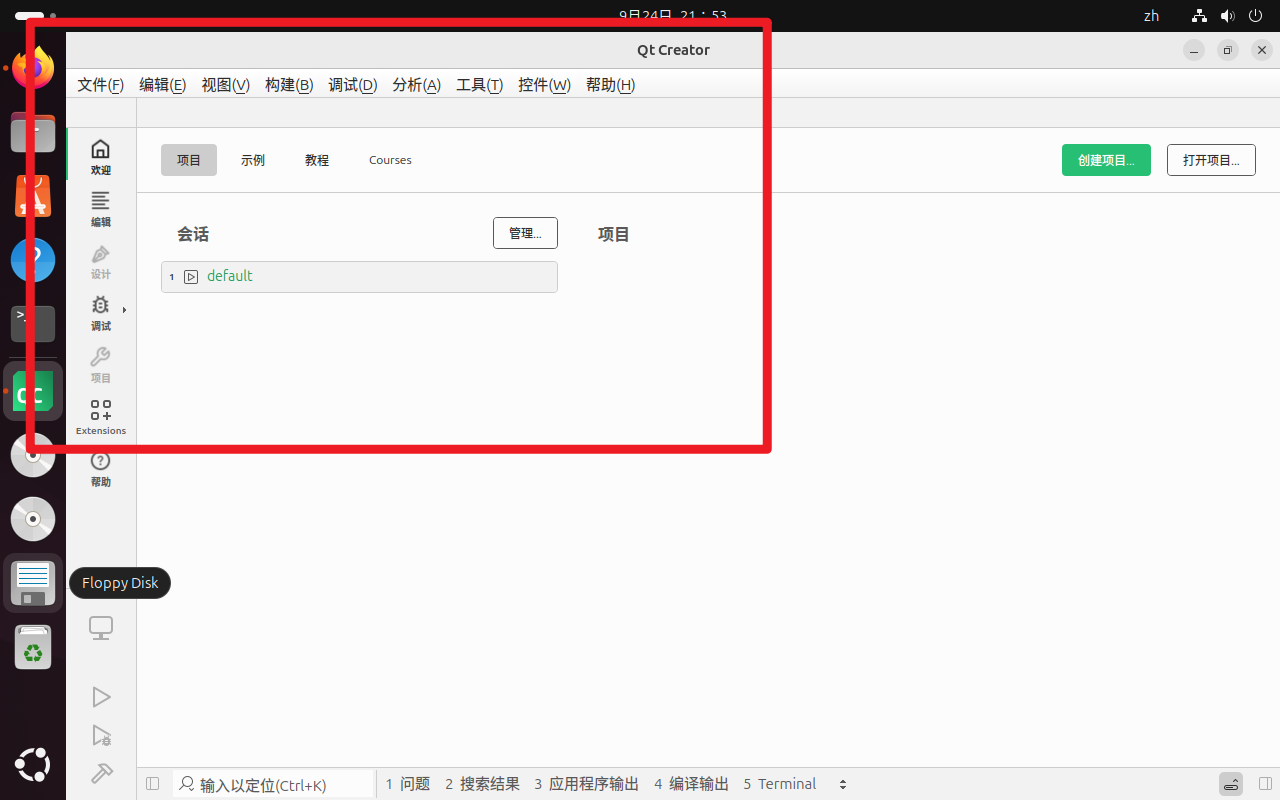Click the power system tray icon
1280x800 pixels.
[1257, 16]
